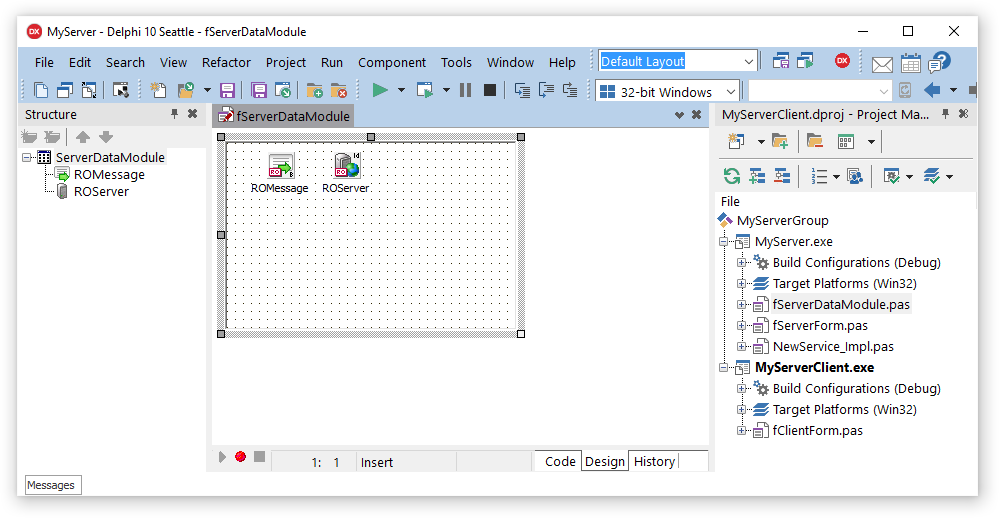The width and height of the screenshot is (999, 518).
Task: Open the 32-bit Windows platform dropdown
Action: (x=731, y=92)
